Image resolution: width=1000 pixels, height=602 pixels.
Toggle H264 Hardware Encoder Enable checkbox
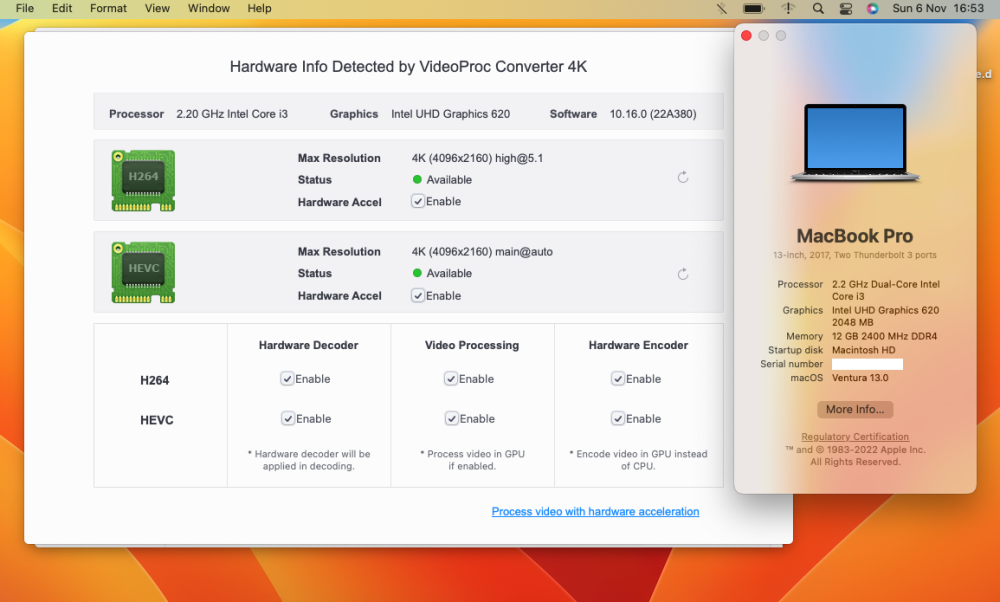pos(617,379)
